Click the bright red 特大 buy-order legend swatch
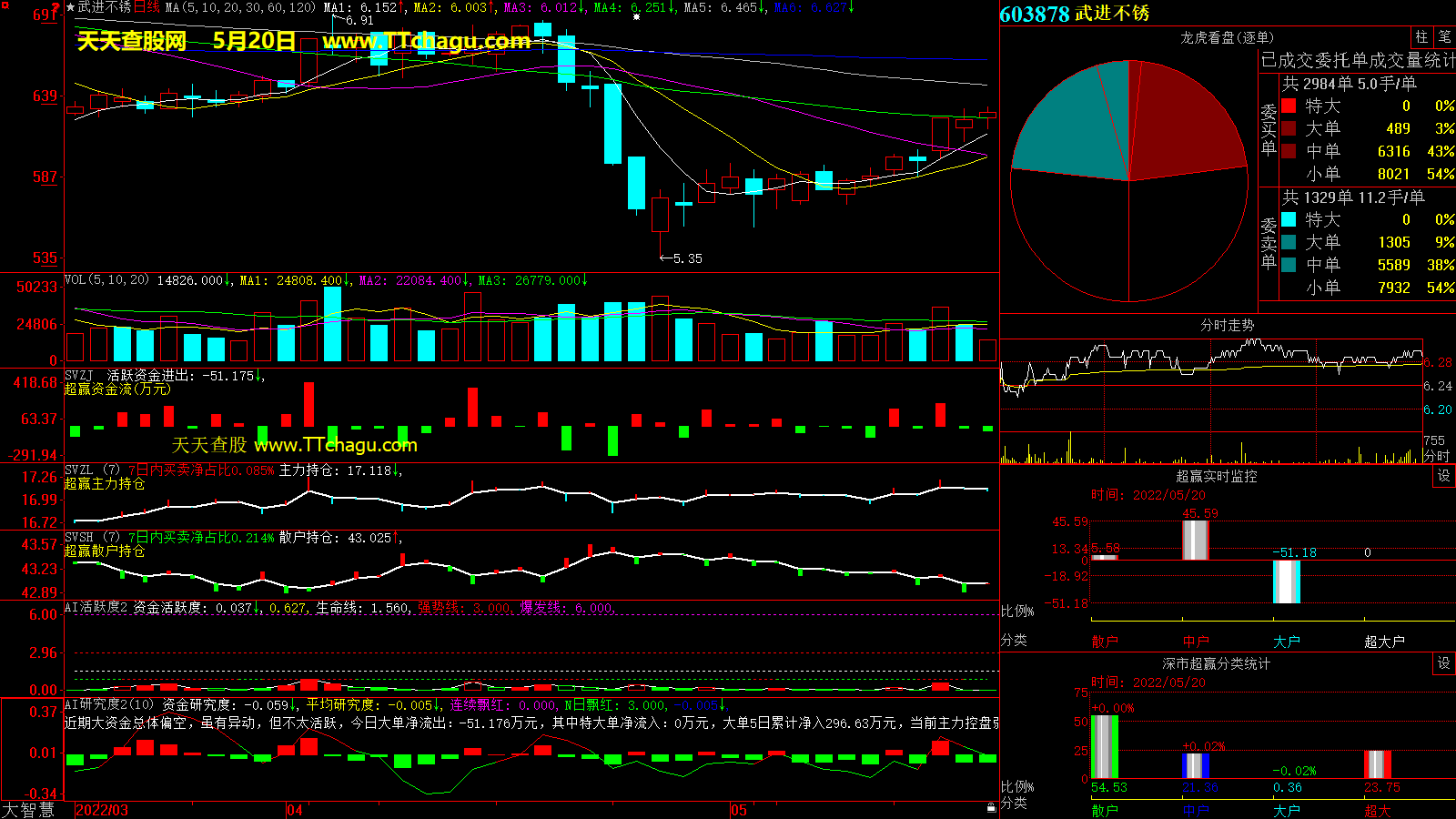This screenshot has height=819, width=1456. click(x=1289, y=106)
